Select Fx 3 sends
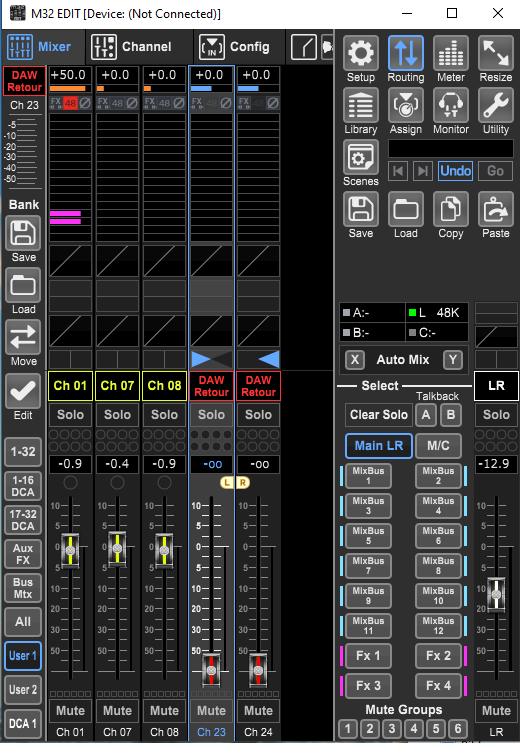 (x=368, y=686)
